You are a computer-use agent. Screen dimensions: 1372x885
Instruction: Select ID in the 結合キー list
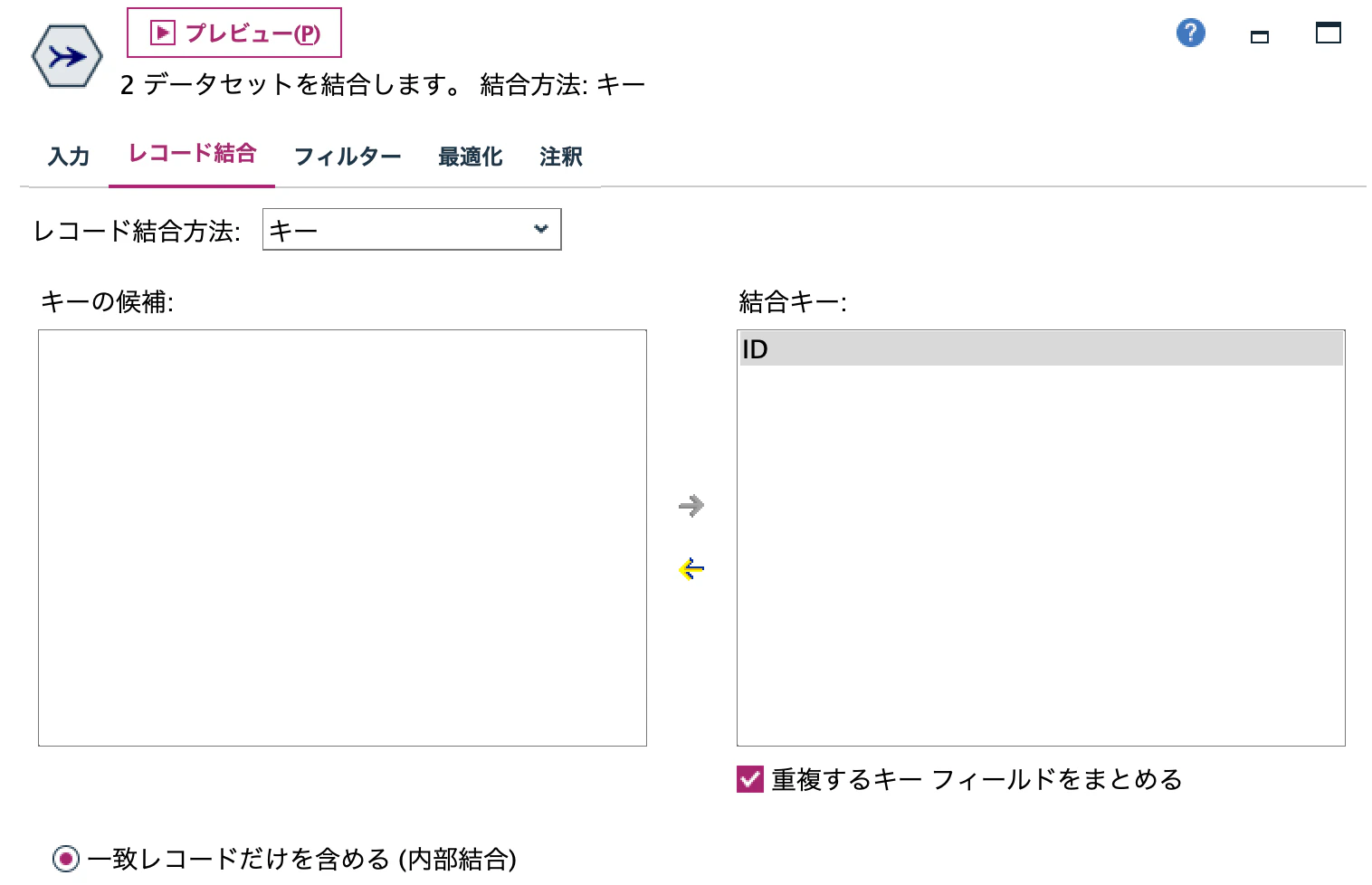click(1041, 349)
